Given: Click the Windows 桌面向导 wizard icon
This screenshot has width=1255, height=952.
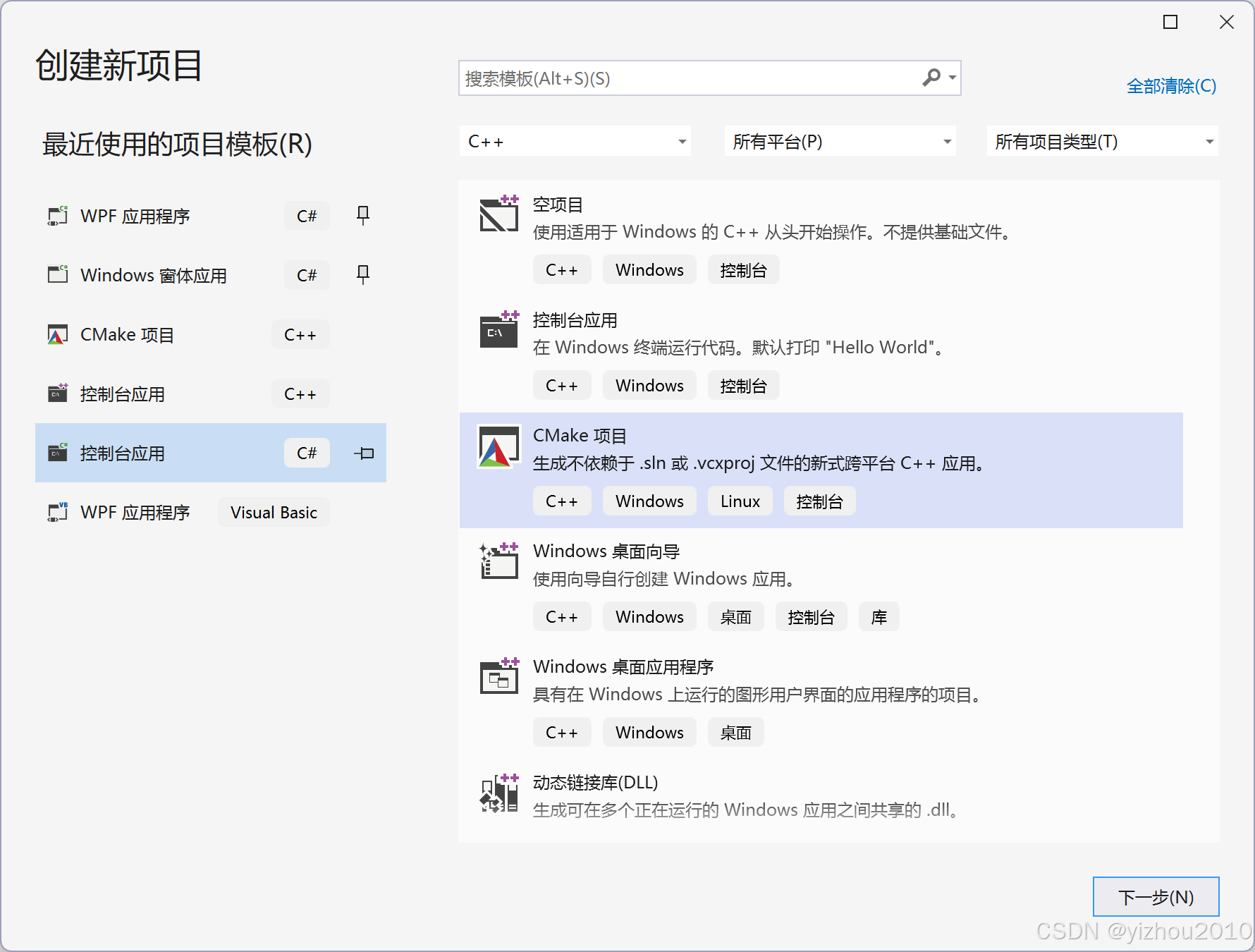Looking at the screenshot, I should click(499, 561).
